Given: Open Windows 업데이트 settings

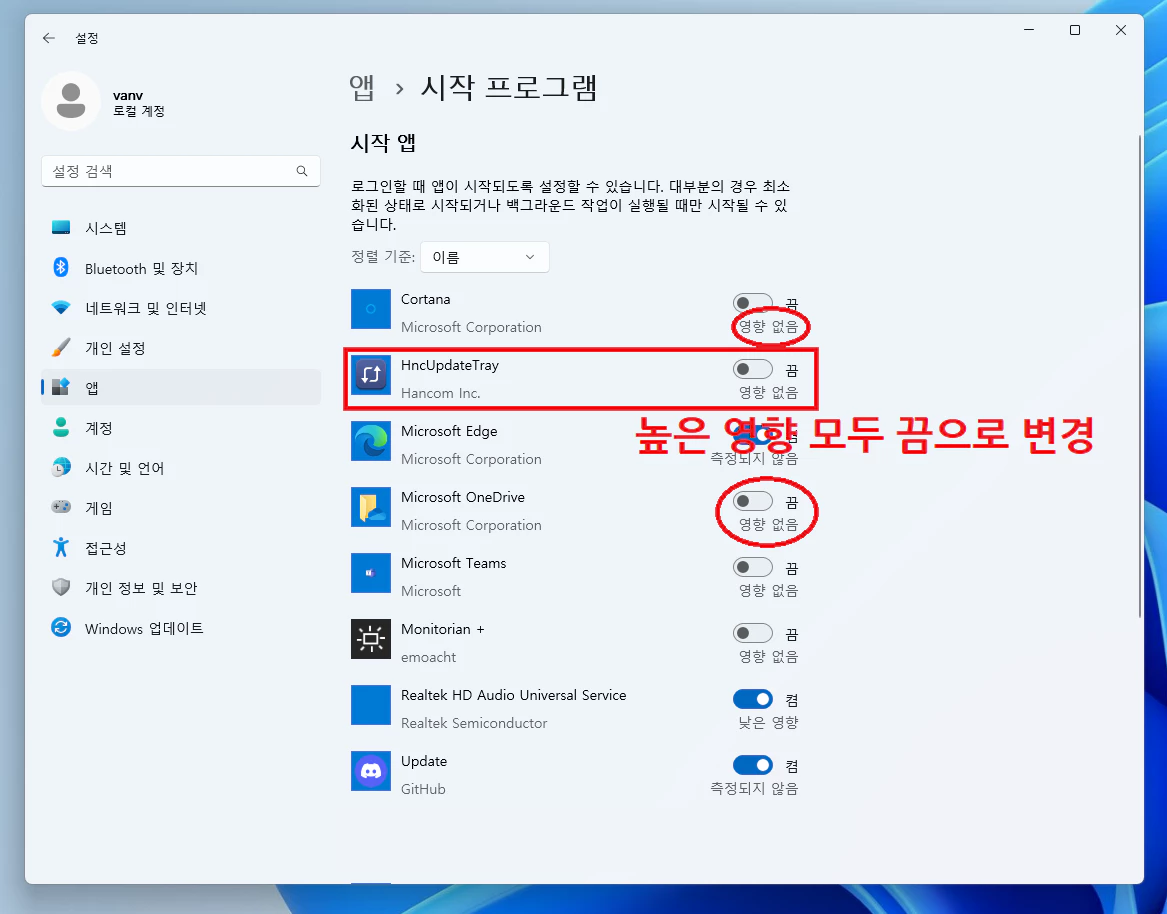Looking at the screenshot, I should pyautogui.click(x=181, y=628).
